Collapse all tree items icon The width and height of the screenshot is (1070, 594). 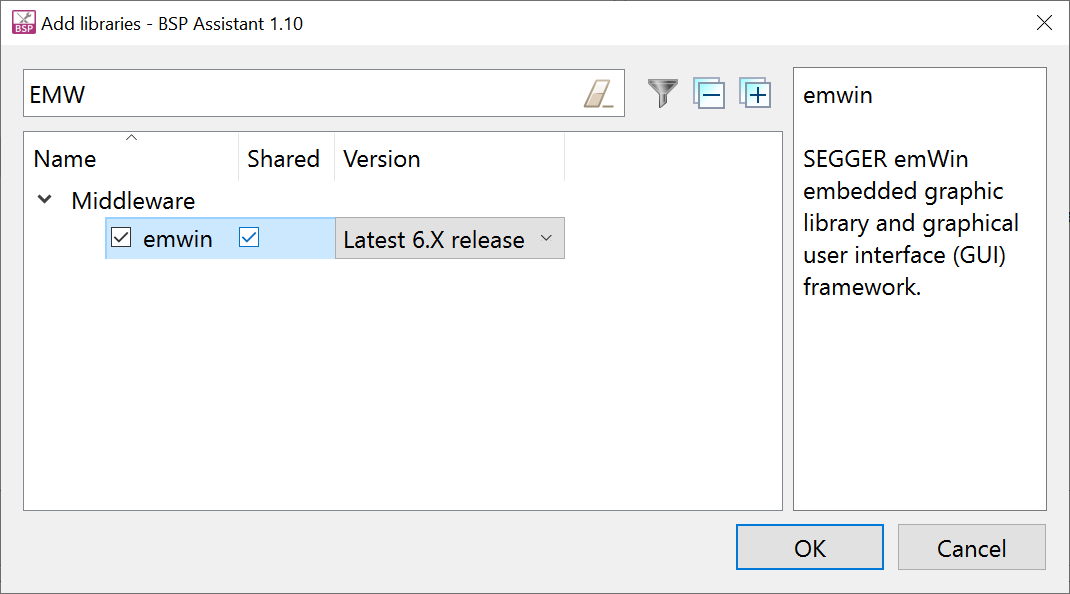coord(709,93)
